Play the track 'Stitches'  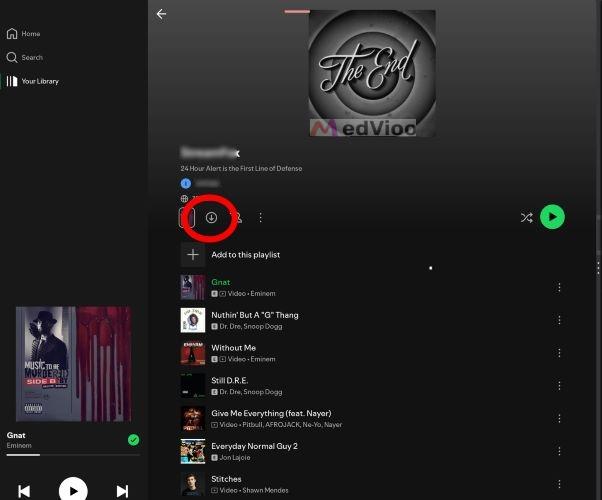(226, 479)
